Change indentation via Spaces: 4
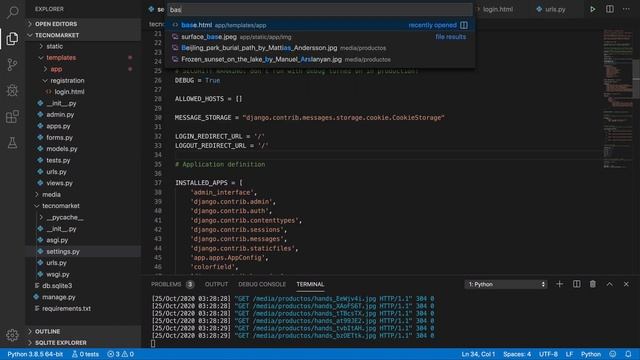Image resolution: width=640 pixels, height=360 pixels. [517, 354]
